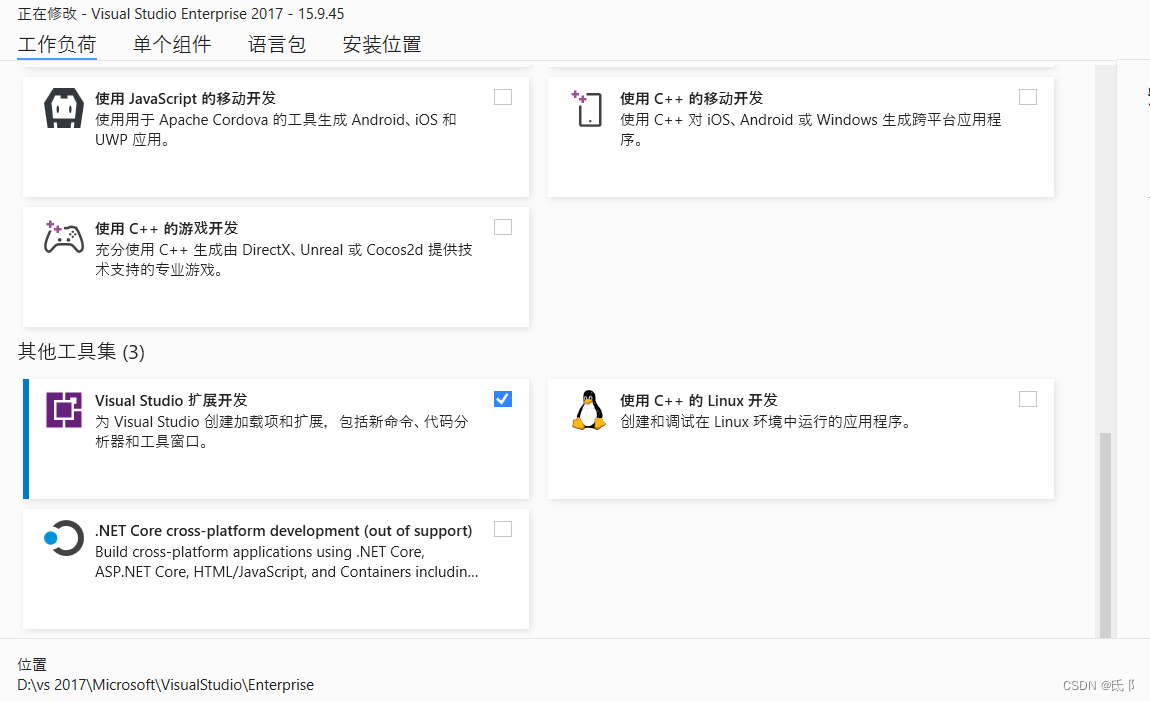Click the install path D:\vs 2017 text
Viewport: 1150px width, 701px height.
point(166,685)
